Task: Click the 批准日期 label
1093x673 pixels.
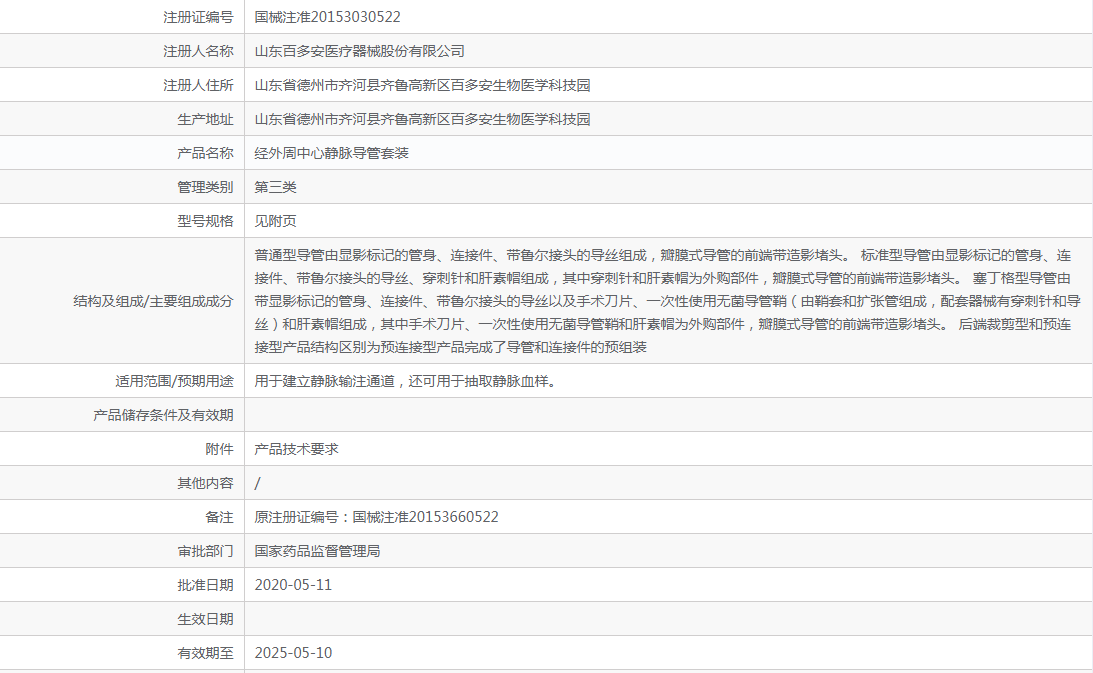Action: click(205, 585)
